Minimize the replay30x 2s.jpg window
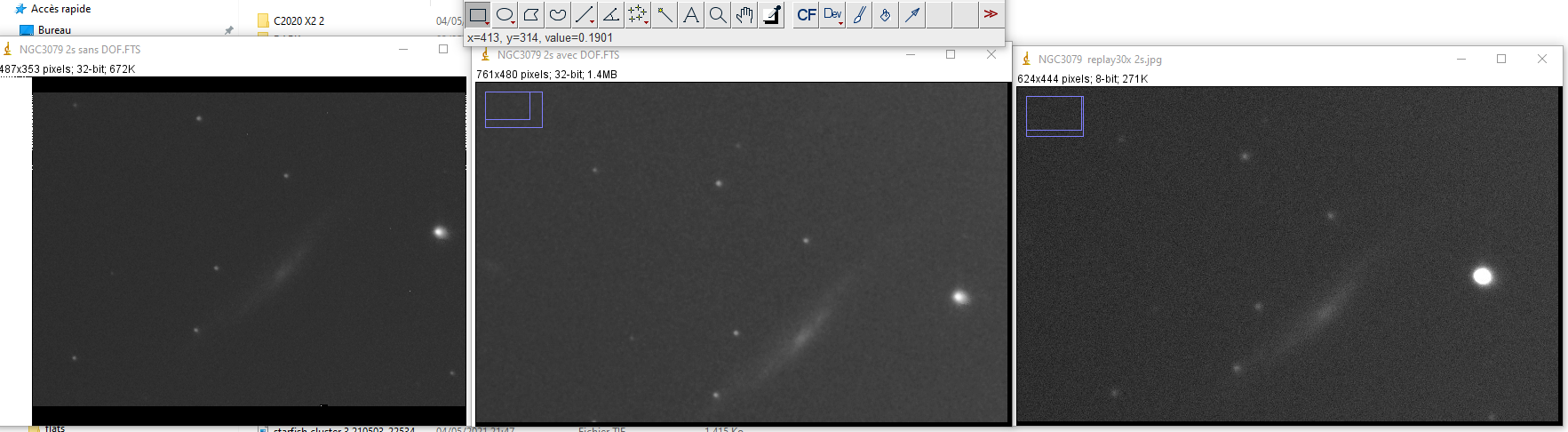Image resolution: width=1568 pixels, height=432 pixels. click(x=1461, y=59)
